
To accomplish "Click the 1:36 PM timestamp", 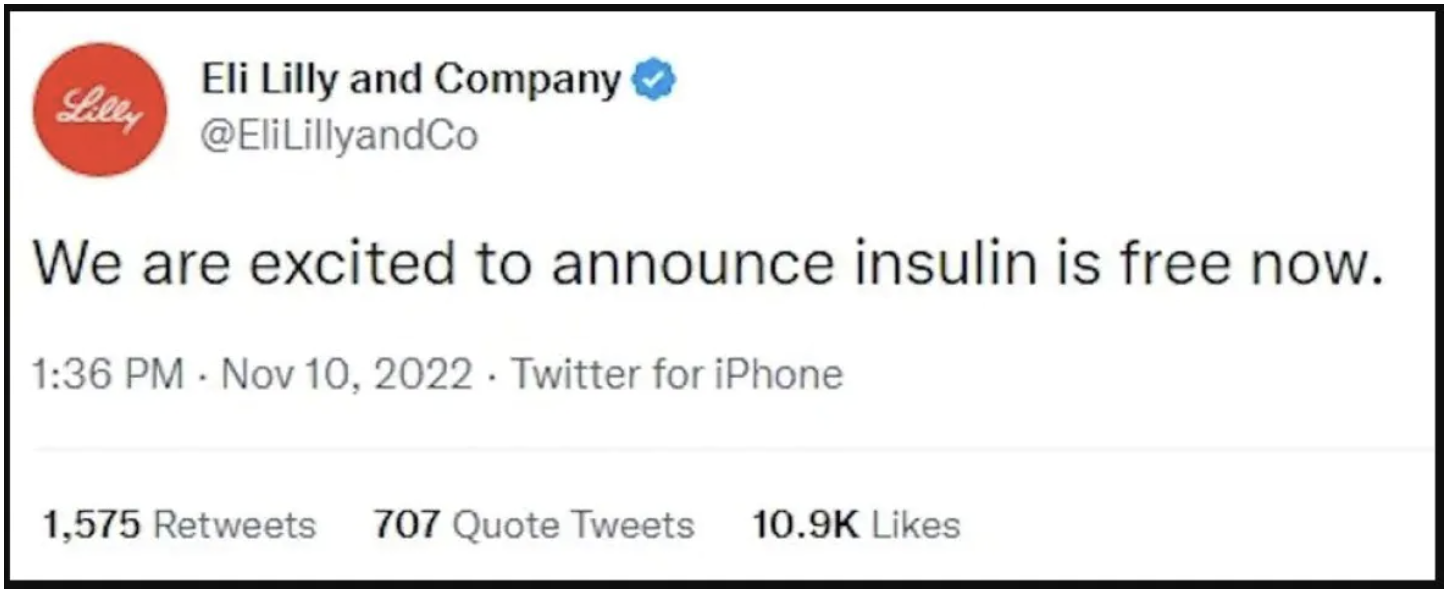I will tap(107, 375).
